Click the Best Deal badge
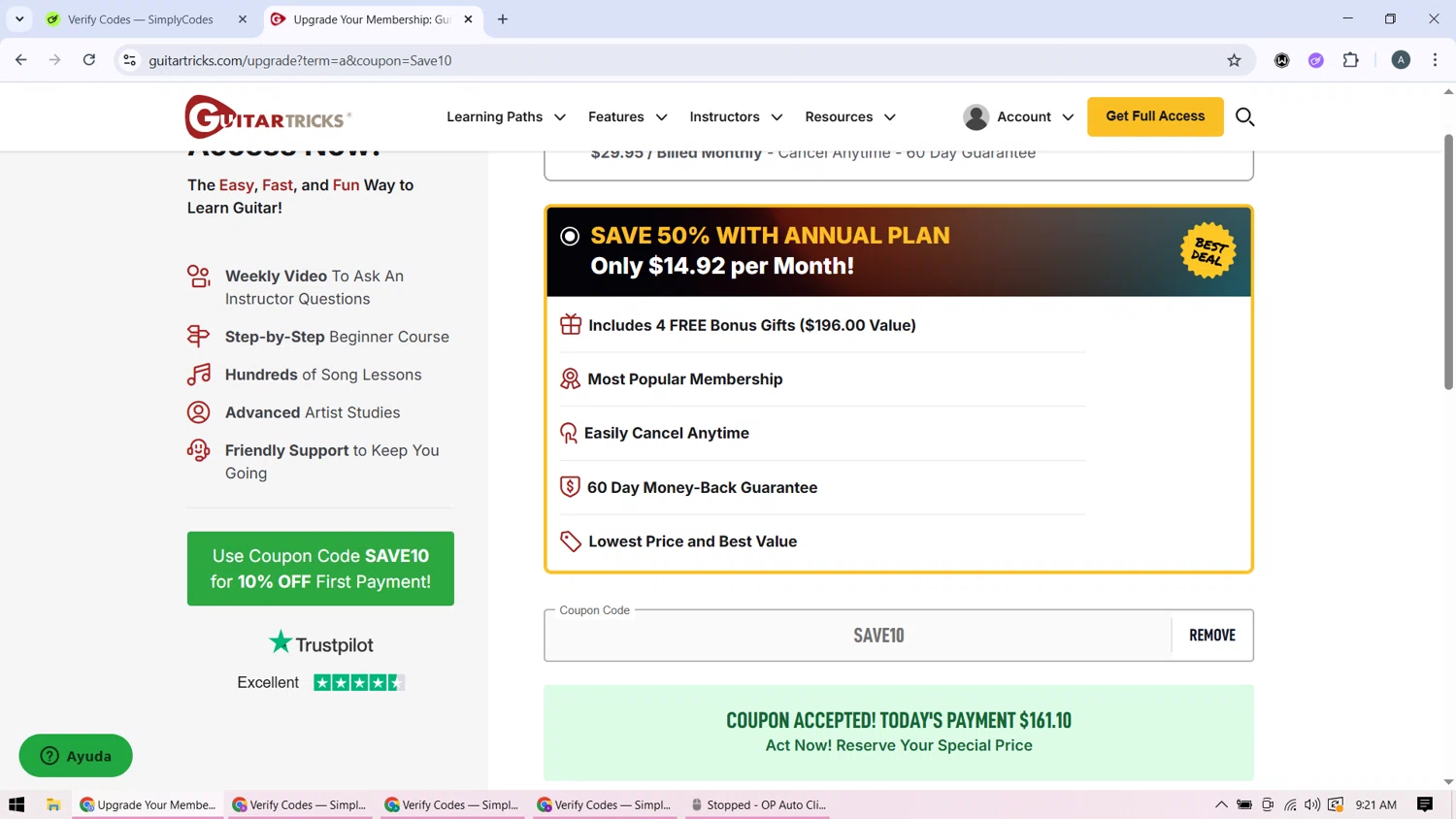 click(x=1208, y=251)
